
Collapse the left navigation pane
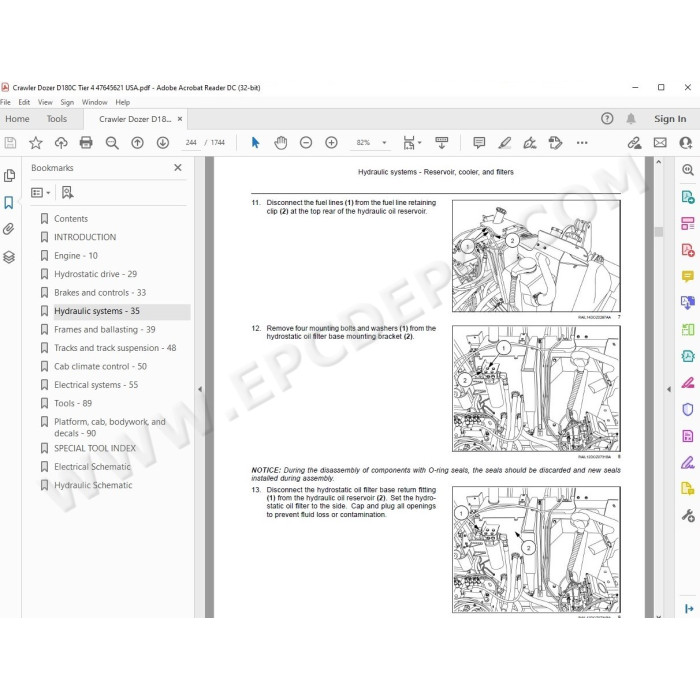pyautogui.click(x=200, y=389)
